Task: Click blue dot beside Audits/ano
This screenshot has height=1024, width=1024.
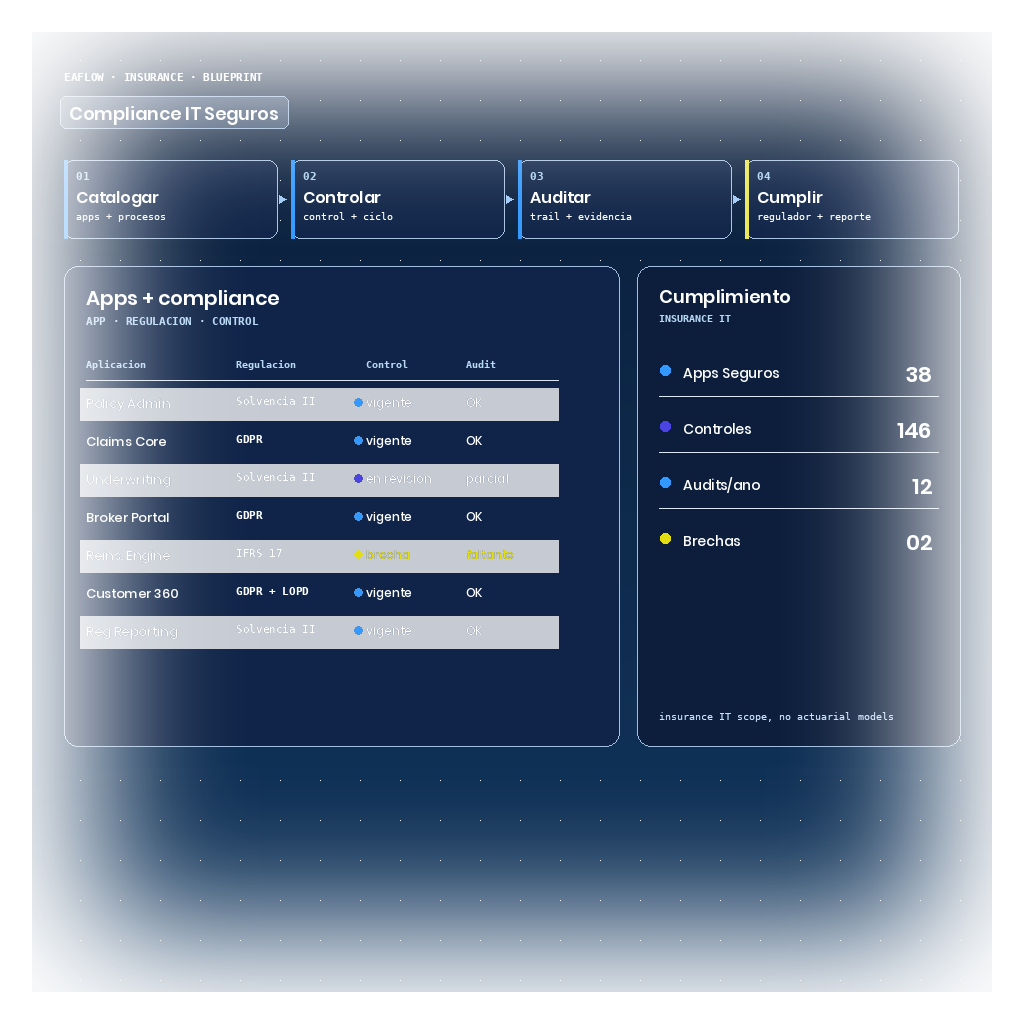Action: click(x=665, y=483)
